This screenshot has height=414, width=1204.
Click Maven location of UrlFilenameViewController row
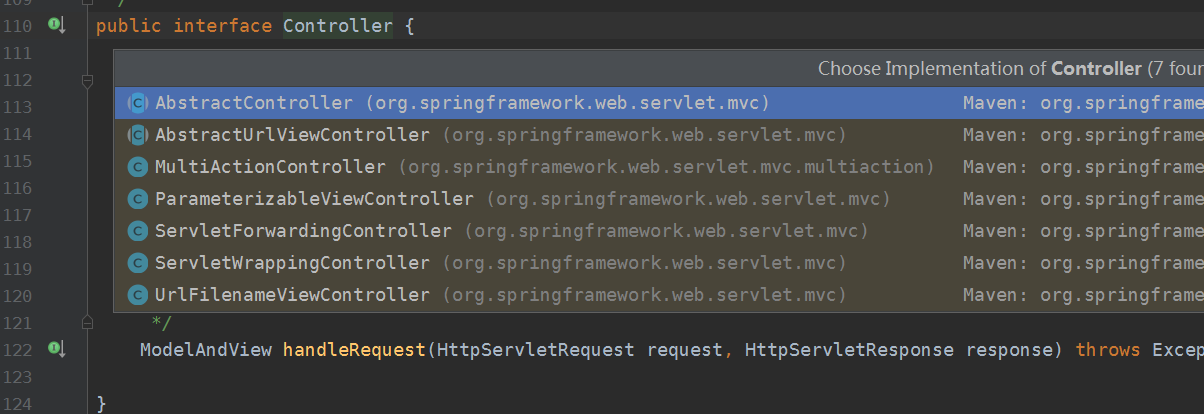pos(1083,295)
